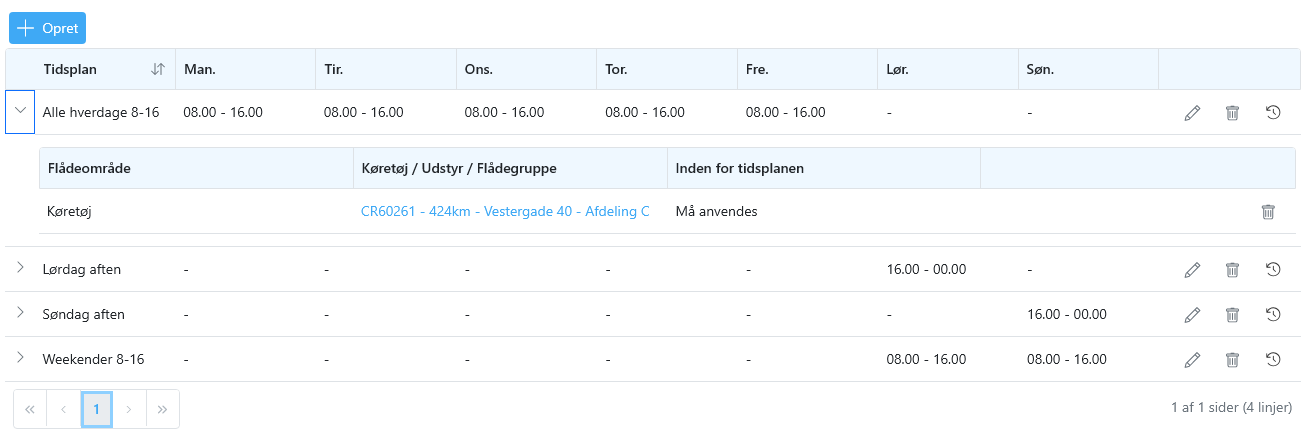
Task: Sort by the Tidsplan column
Action: click(x=157, y=70)
